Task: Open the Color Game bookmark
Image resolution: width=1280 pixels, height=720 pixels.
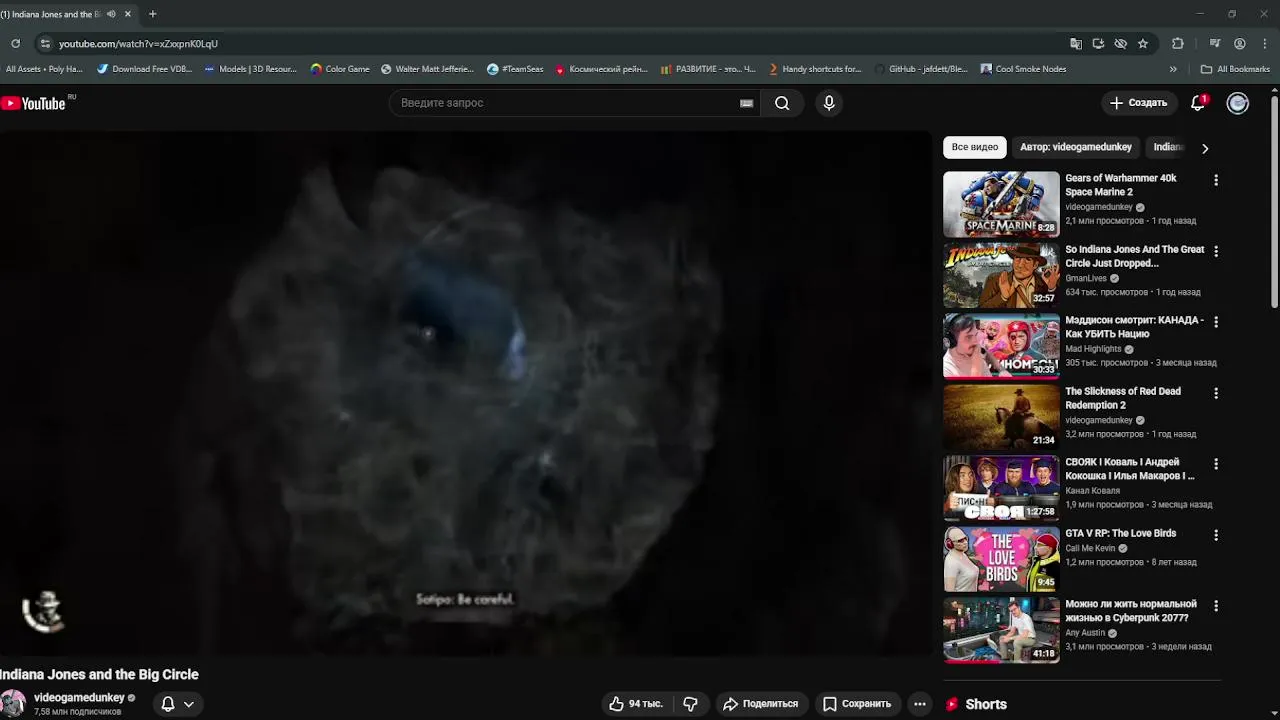Action: pos(340,69)
